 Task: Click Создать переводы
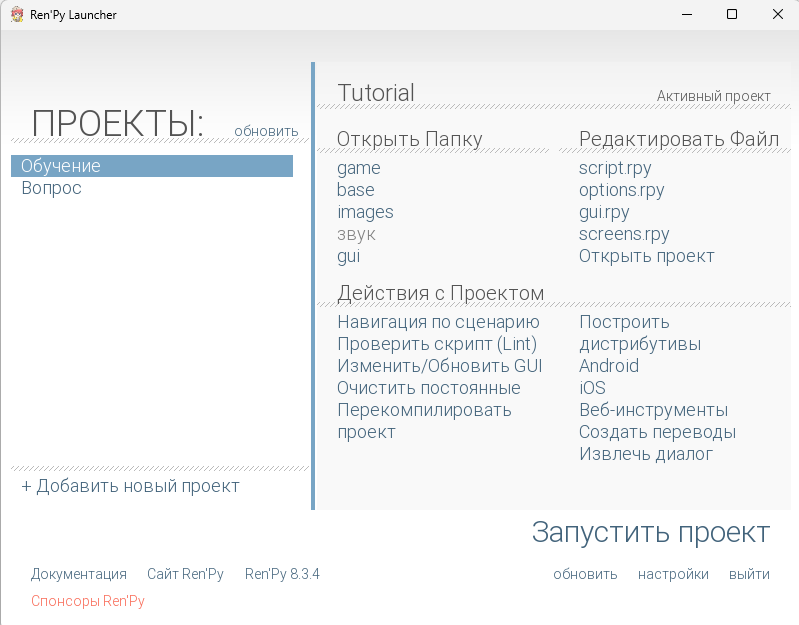click(x=657, y=432)
